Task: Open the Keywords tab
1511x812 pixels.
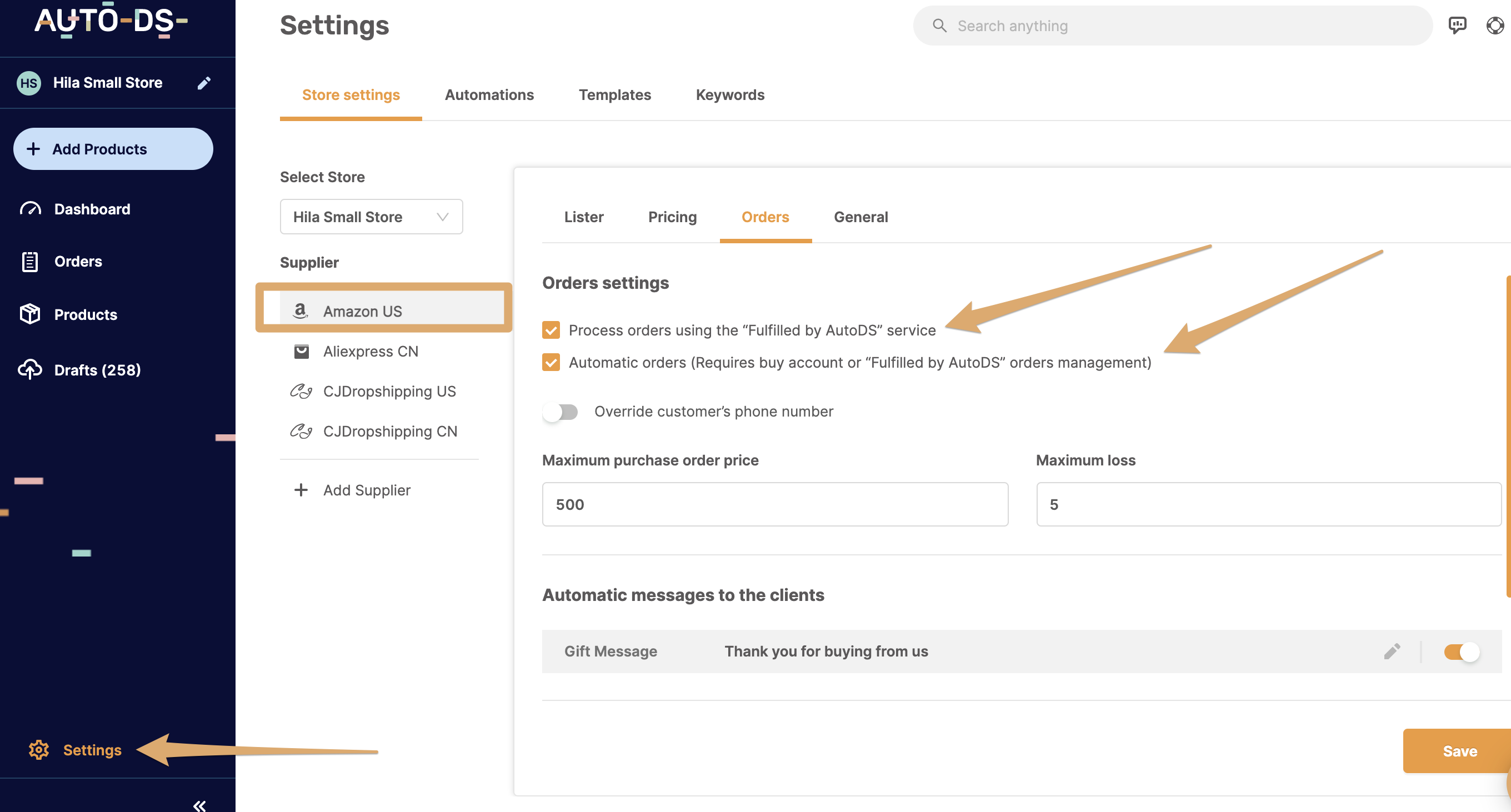Action: point(730,95)
